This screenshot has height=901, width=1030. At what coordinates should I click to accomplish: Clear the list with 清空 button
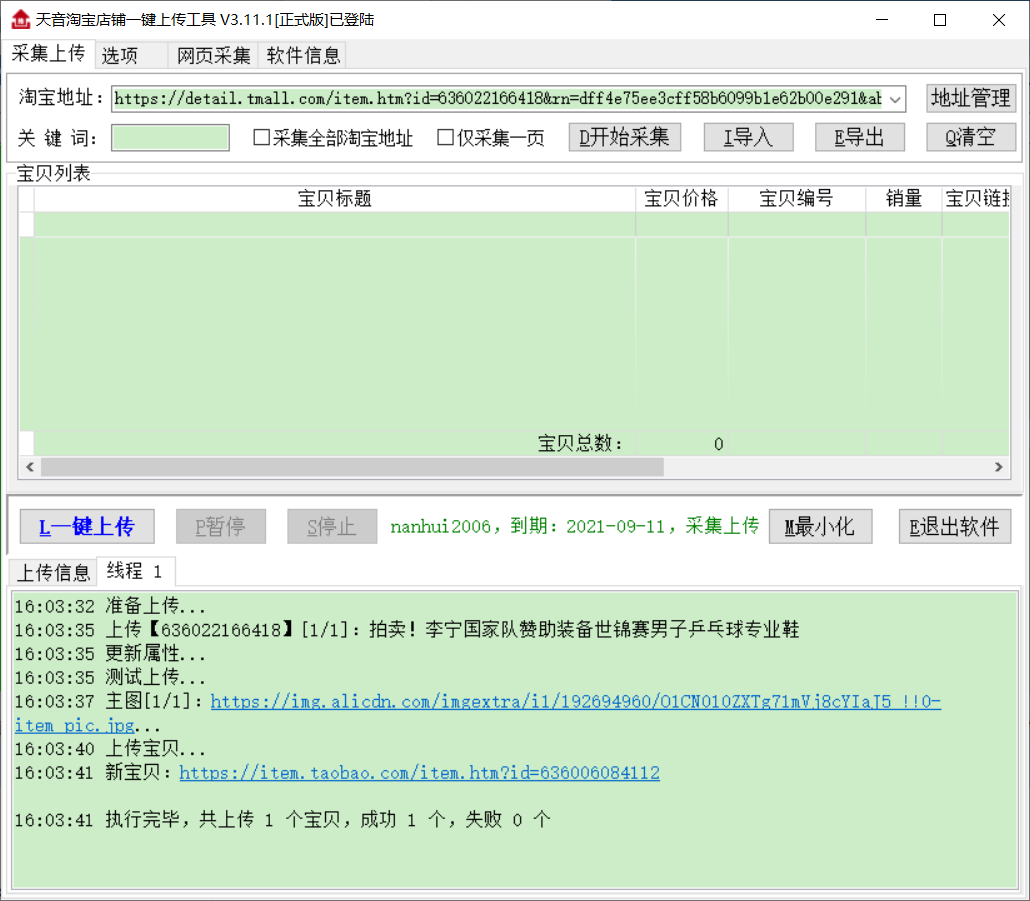coord(970,137)
